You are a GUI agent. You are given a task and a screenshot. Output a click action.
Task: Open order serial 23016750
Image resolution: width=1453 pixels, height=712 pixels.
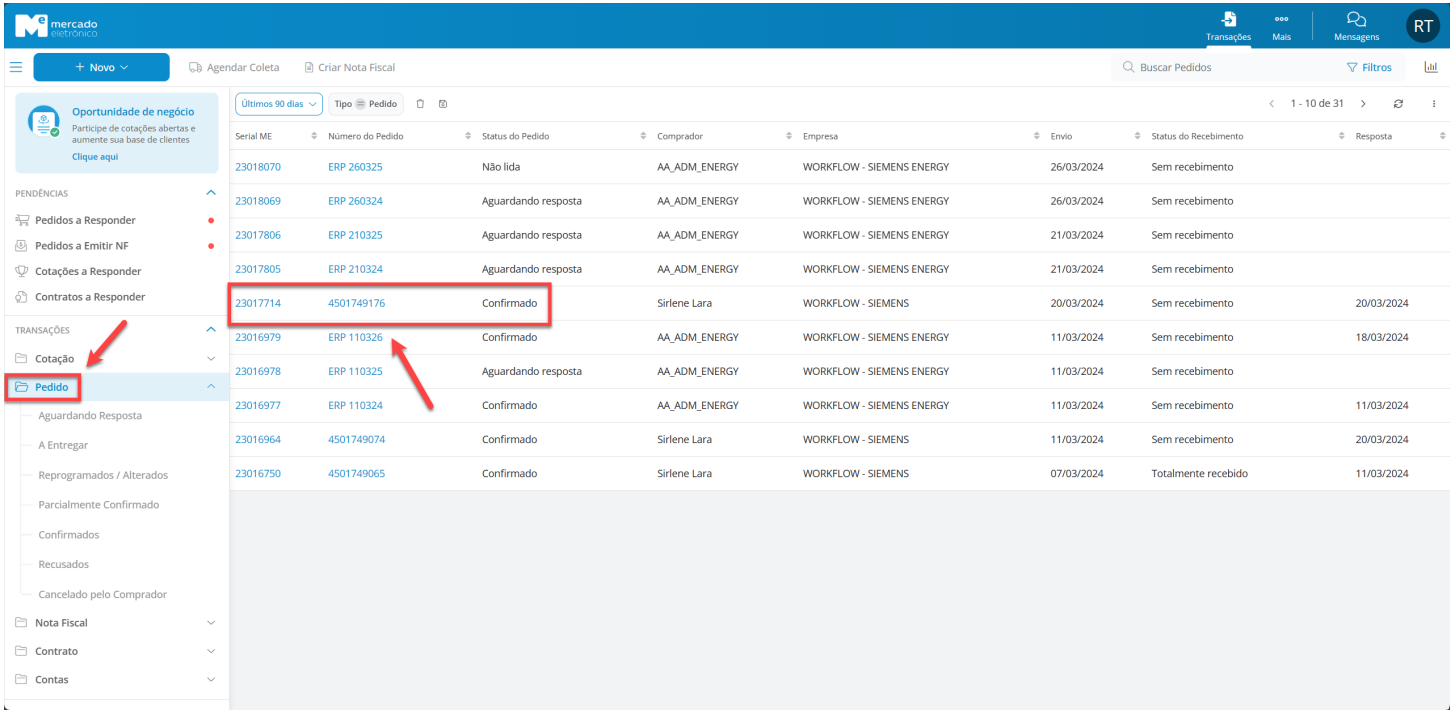258,473
